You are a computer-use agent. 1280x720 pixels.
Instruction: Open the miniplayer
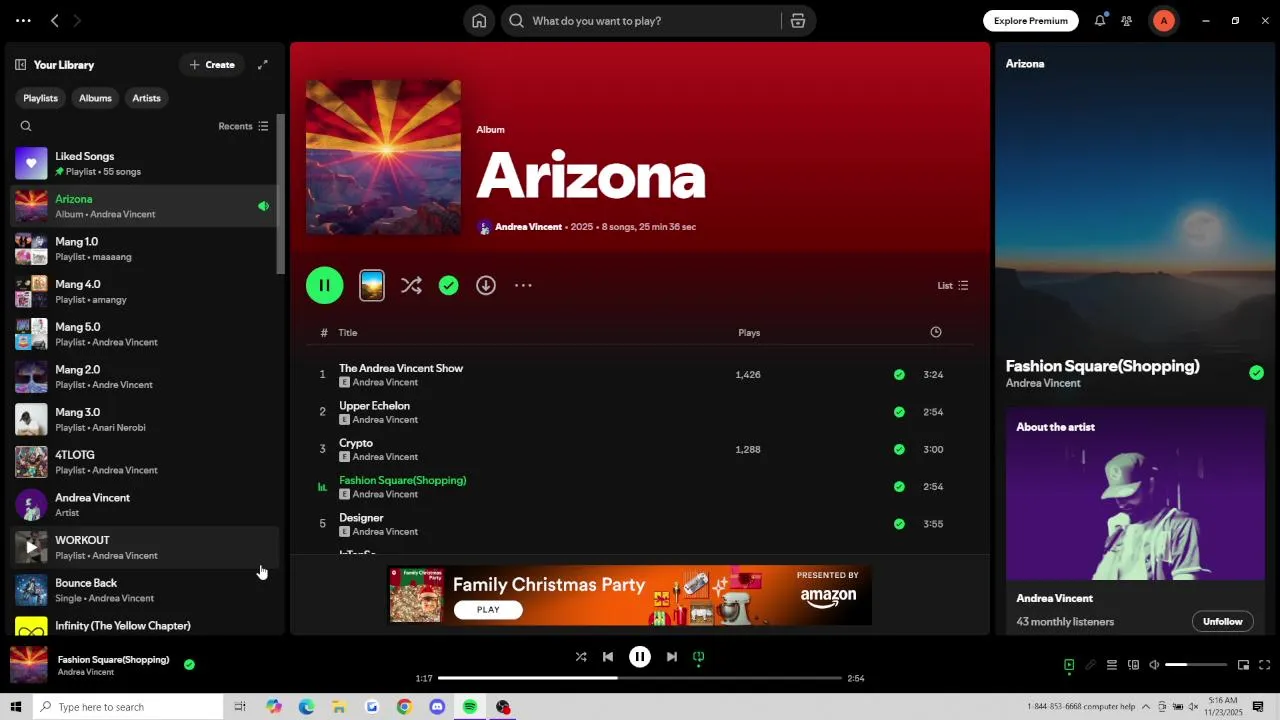coord(1243,665)
